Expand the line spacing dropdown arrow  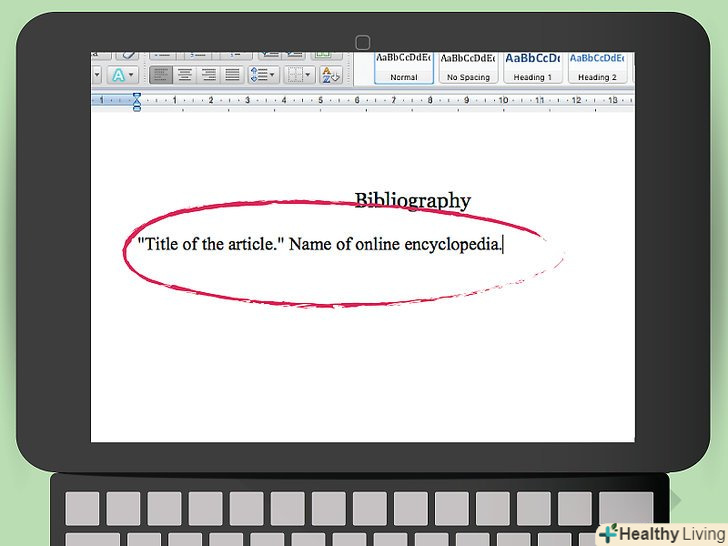pyautogui.click(x=272, y=75)
